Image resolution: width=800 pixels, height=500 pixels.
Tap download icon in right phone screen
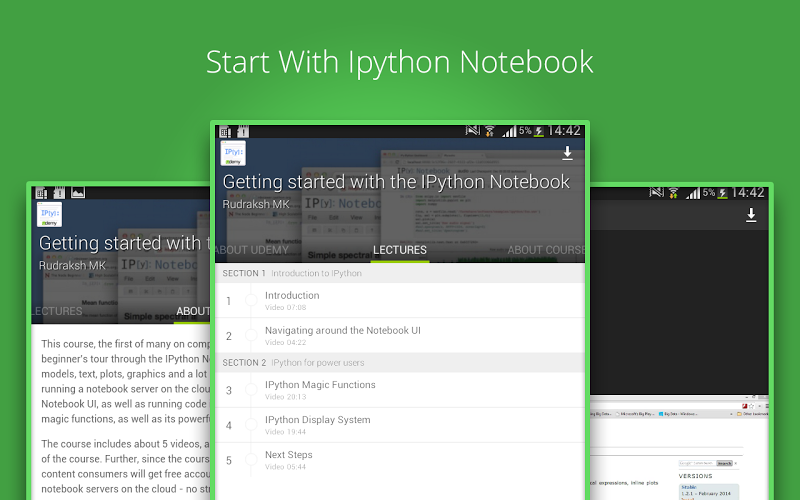tap(751, 215)
